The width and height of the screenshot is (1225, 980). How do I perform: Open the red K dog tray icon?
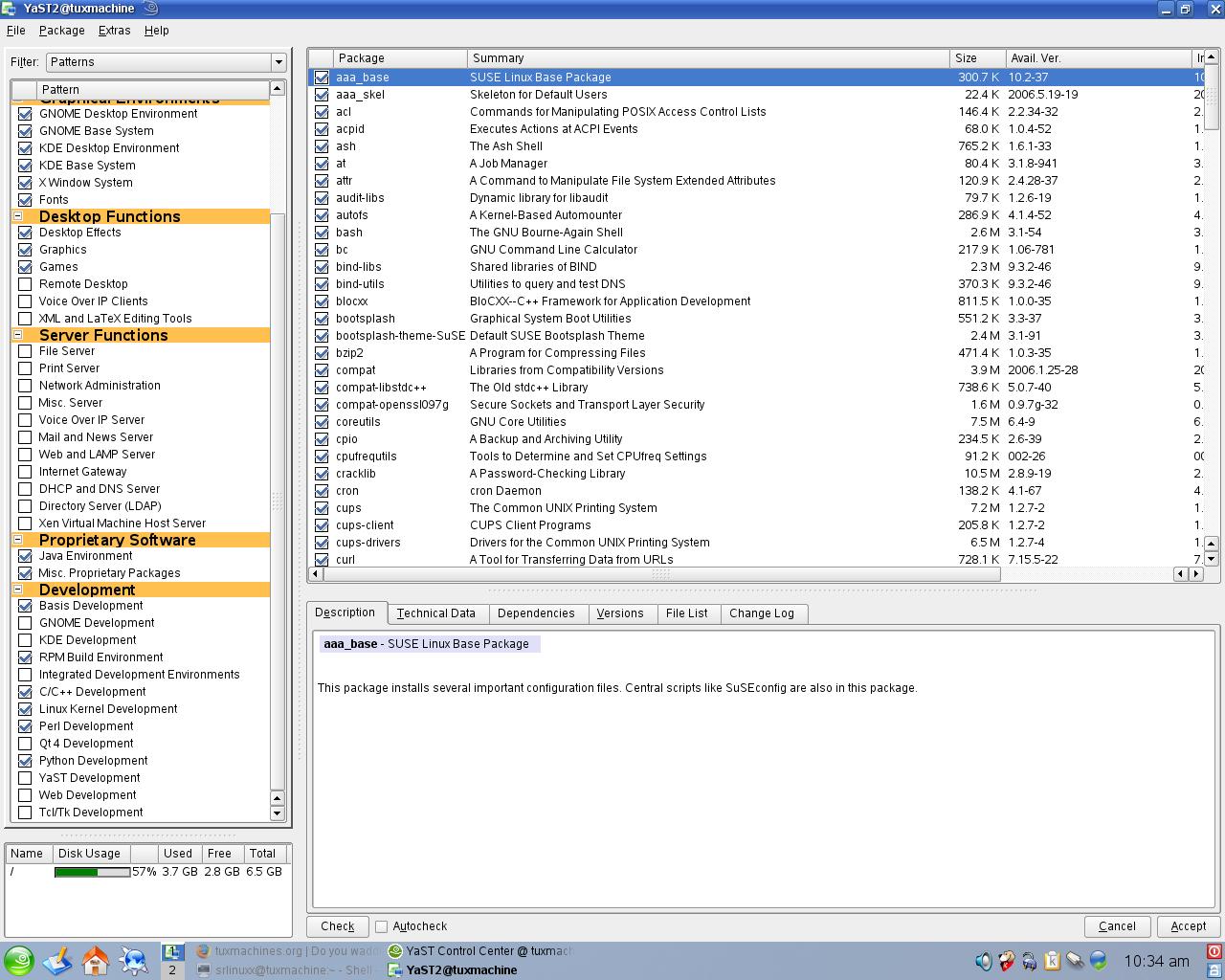tap(1007, 961)
